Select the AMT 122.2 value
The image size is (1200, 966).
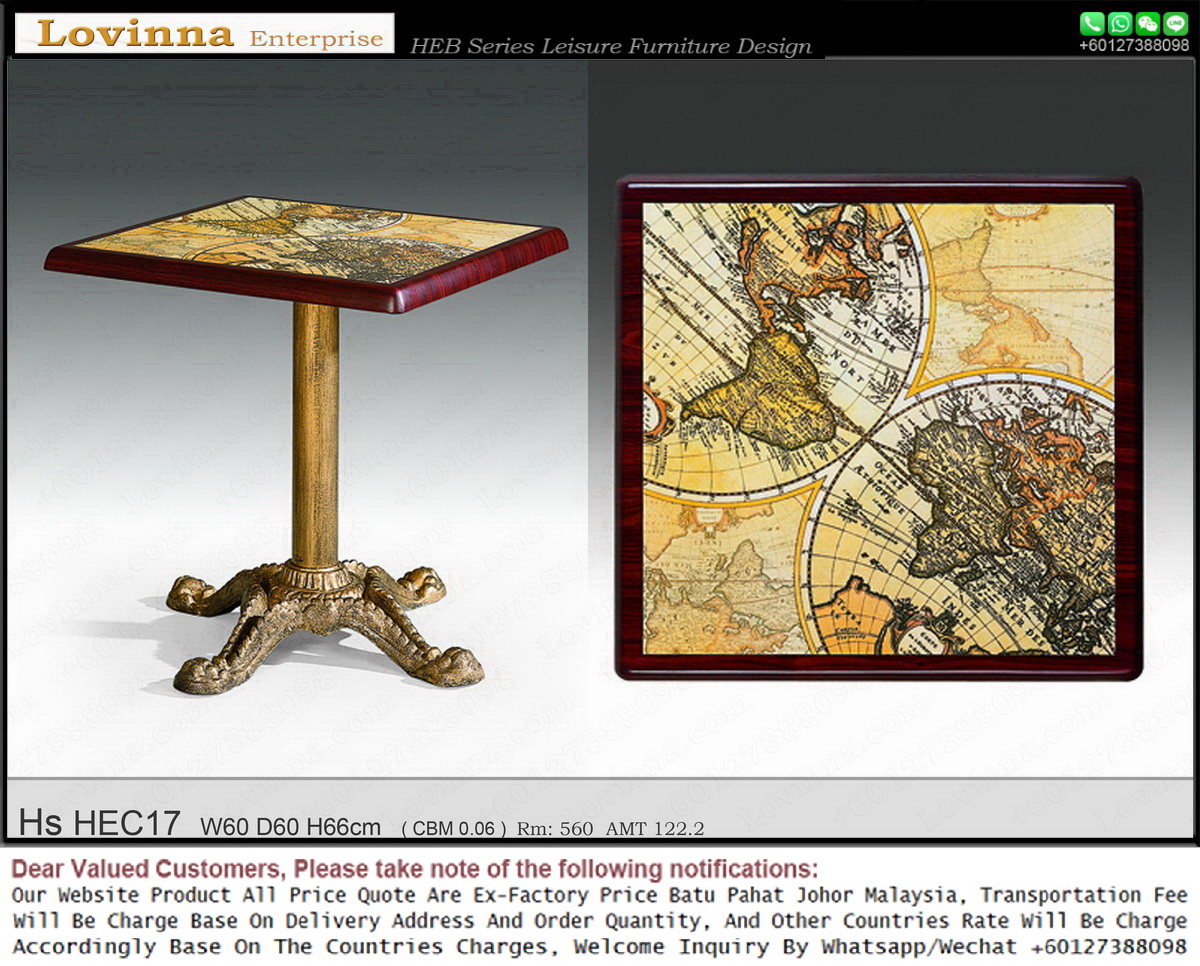click(x=655, y=829)
